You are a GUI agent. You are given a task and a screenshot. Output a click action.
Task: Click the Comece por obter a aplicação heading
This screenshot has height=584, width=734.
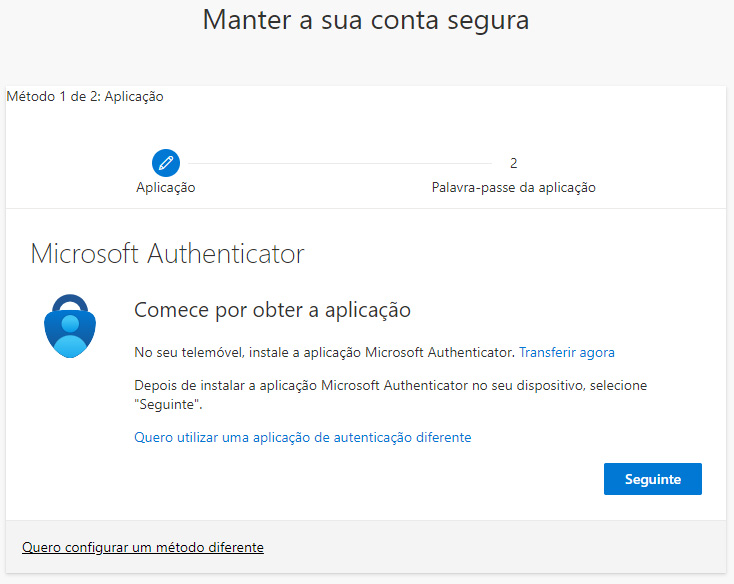pos(272,310)
